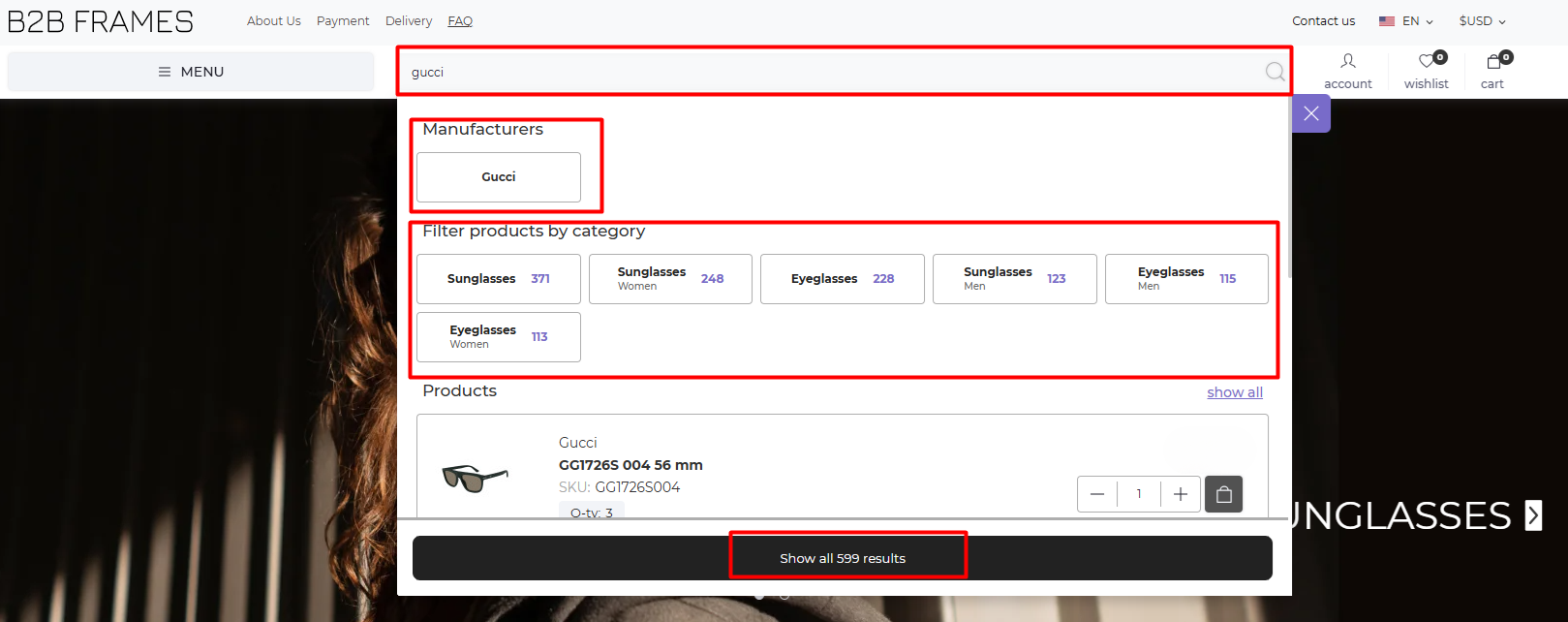Open the GG1726S sunglasses thumbnail
1568x622 pixels.
[475, 477]
